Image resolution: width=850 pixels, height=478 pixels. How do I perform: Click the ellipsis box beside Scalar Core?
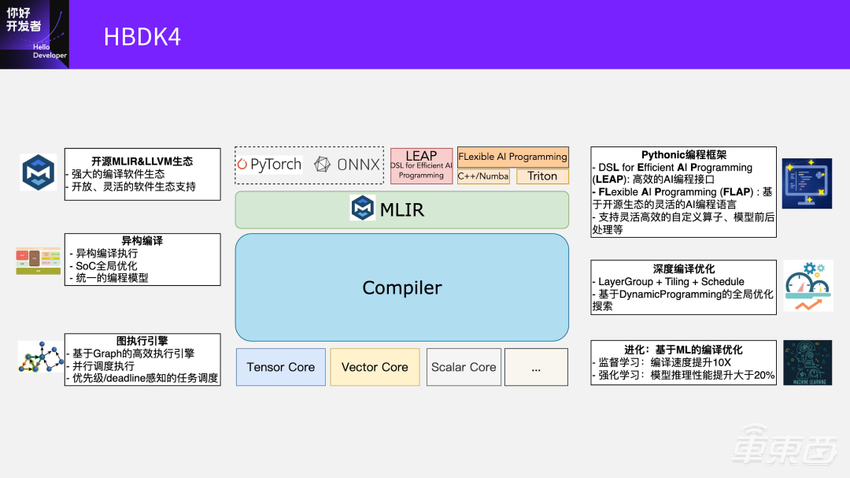pos(536,367)
